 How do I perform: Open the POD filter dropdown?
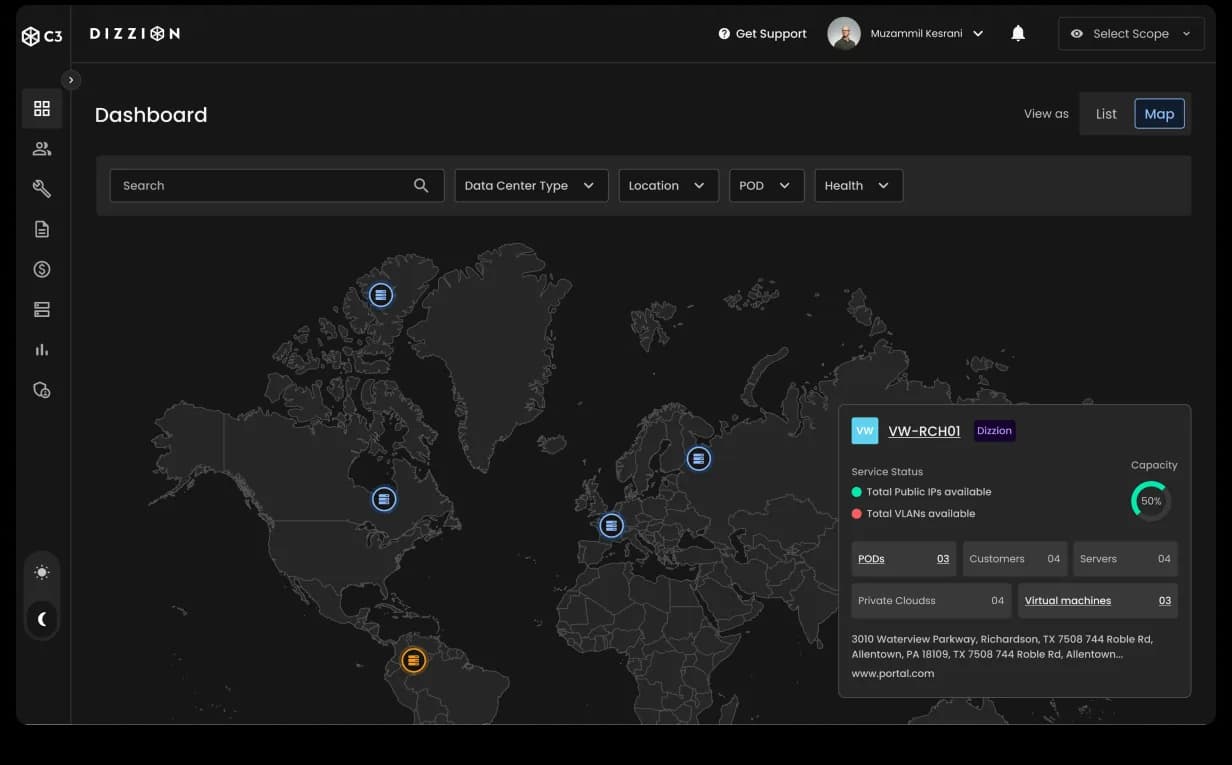click(766, 186)
